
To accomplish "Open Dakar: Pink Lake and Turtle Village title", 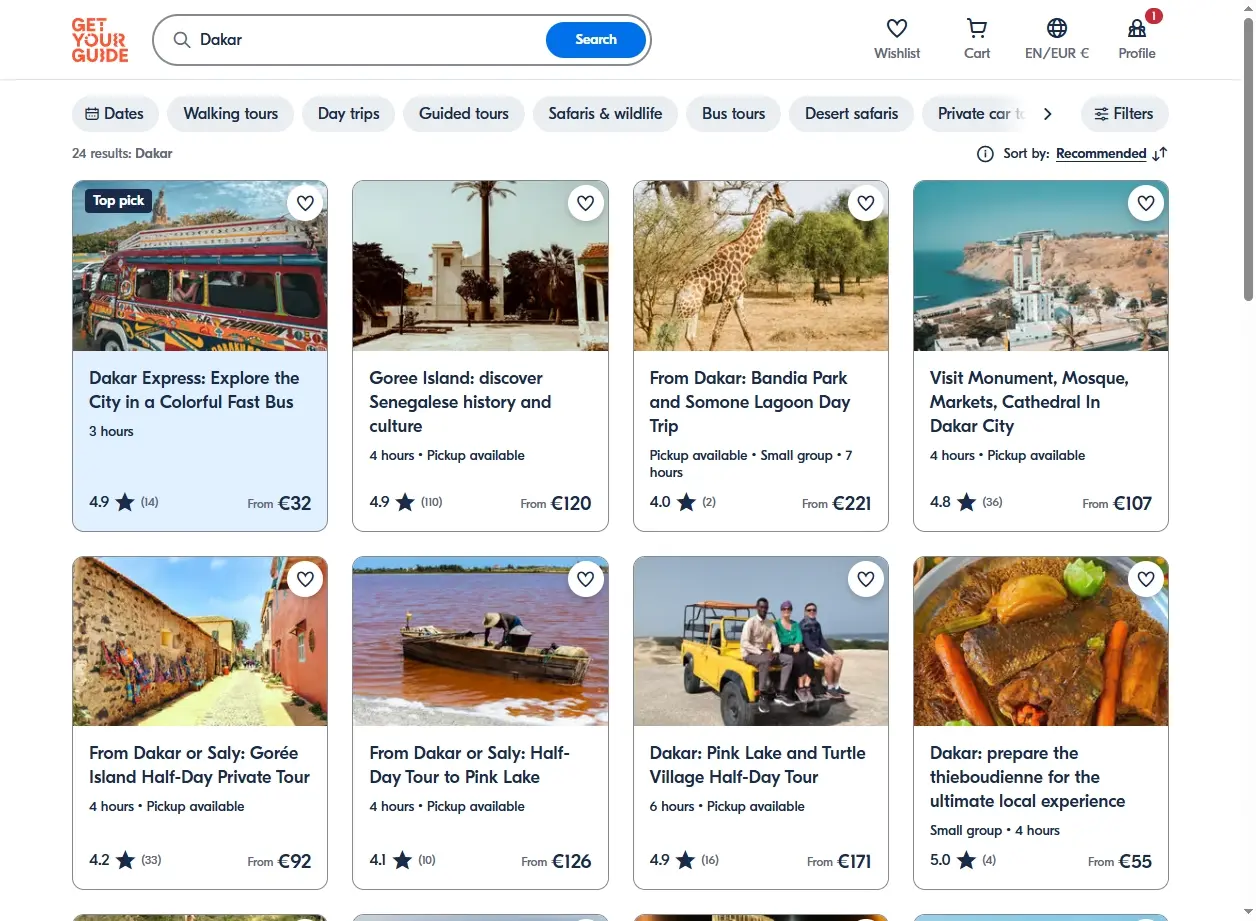I will (x=758, y=765).
